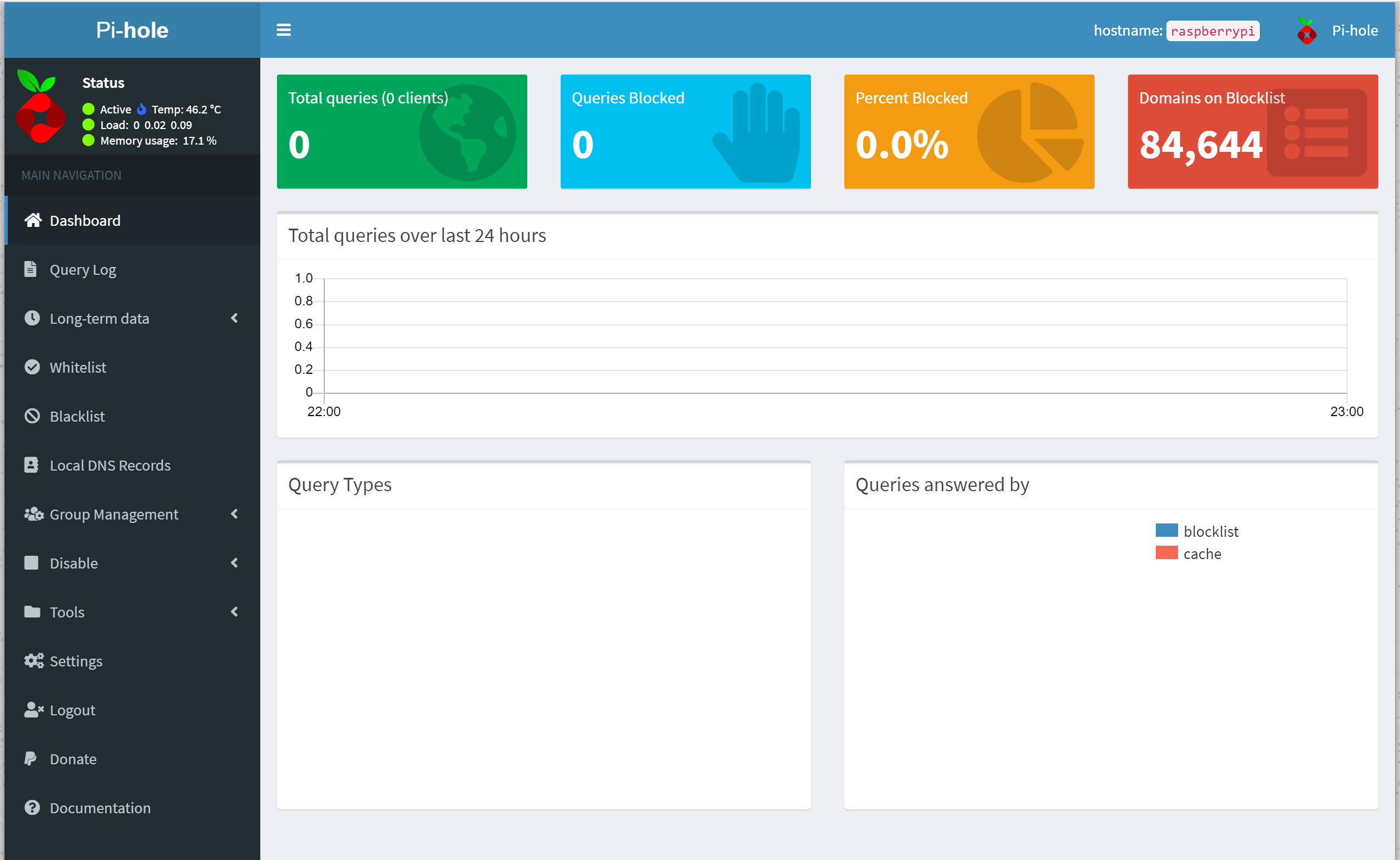Screen dimensions: 1400x860
Task: Click the Whitelist checkmark icon
Action: coord(32,367)
